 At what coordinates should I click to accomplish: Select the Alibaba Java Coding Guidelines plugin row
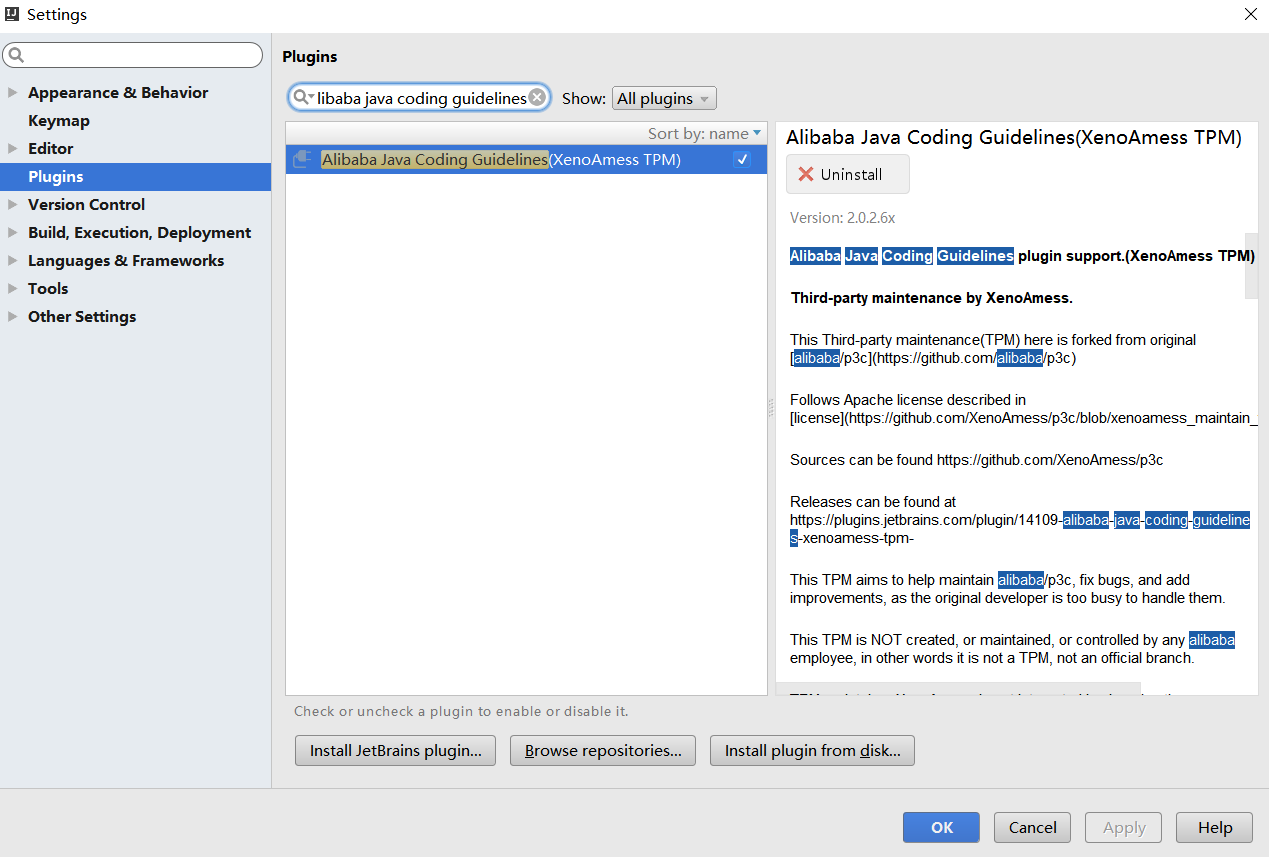coord(526,159)
